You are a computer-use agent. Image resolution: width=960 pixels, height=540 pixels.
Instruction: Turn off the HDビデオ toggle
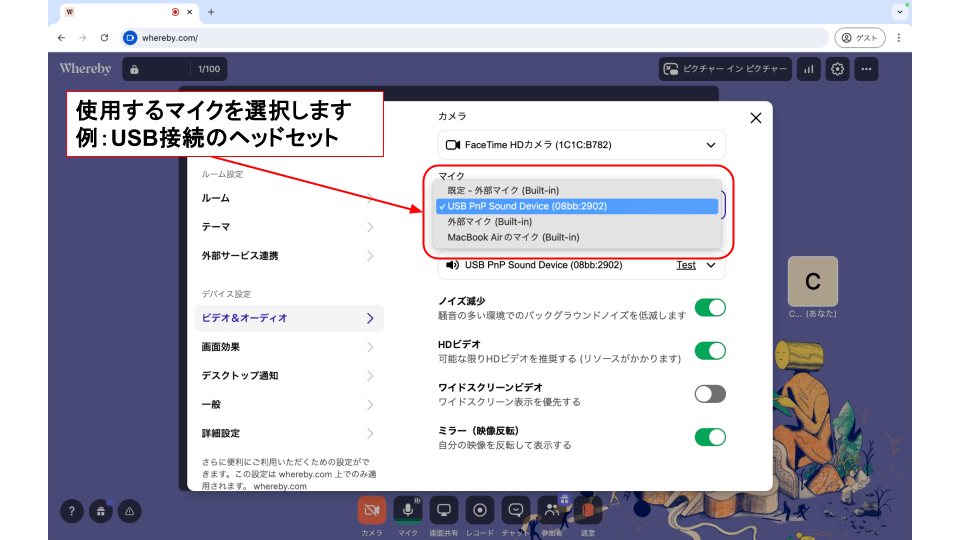(x=710, y=350)
